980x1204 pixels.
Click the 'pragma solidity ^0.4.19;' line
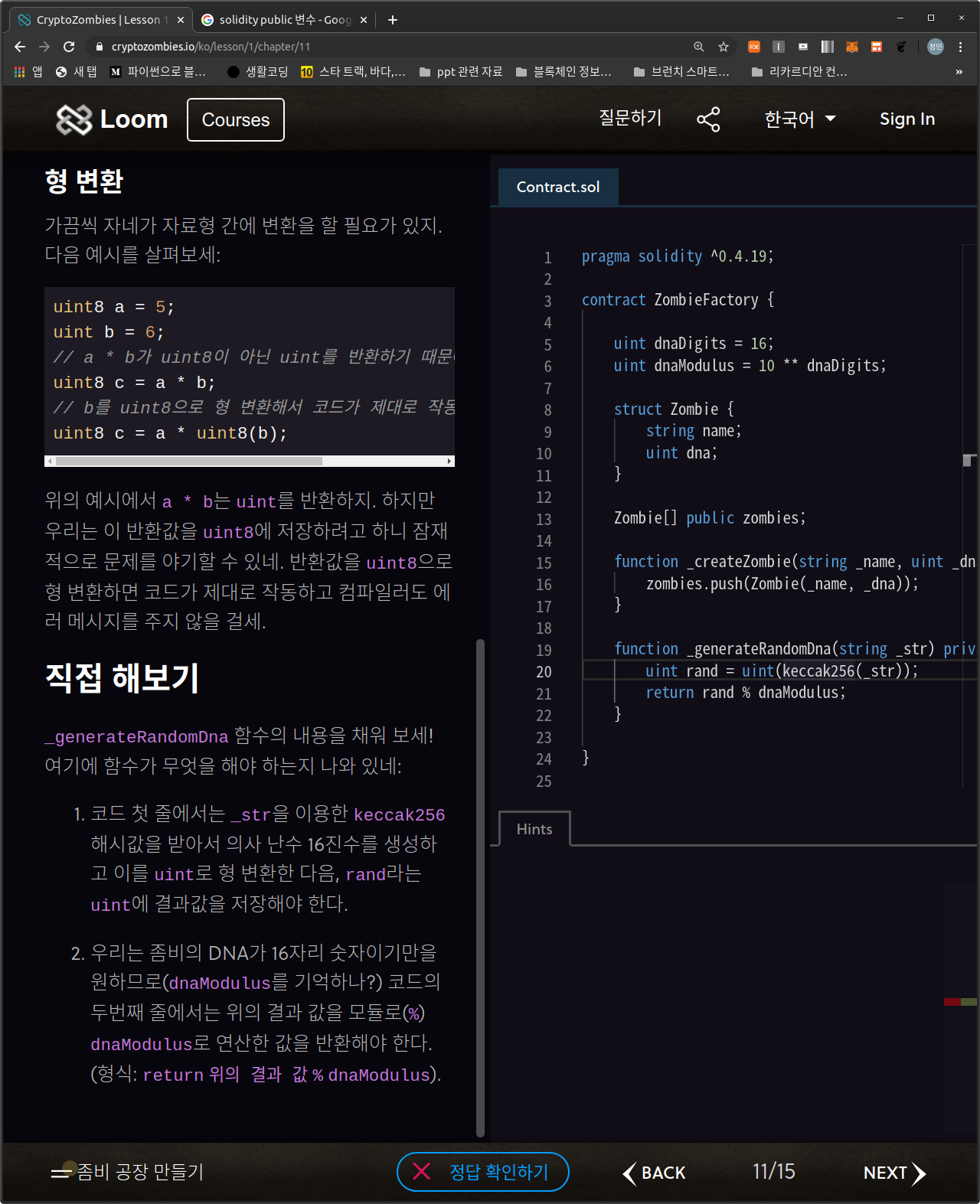pos(678,256)
